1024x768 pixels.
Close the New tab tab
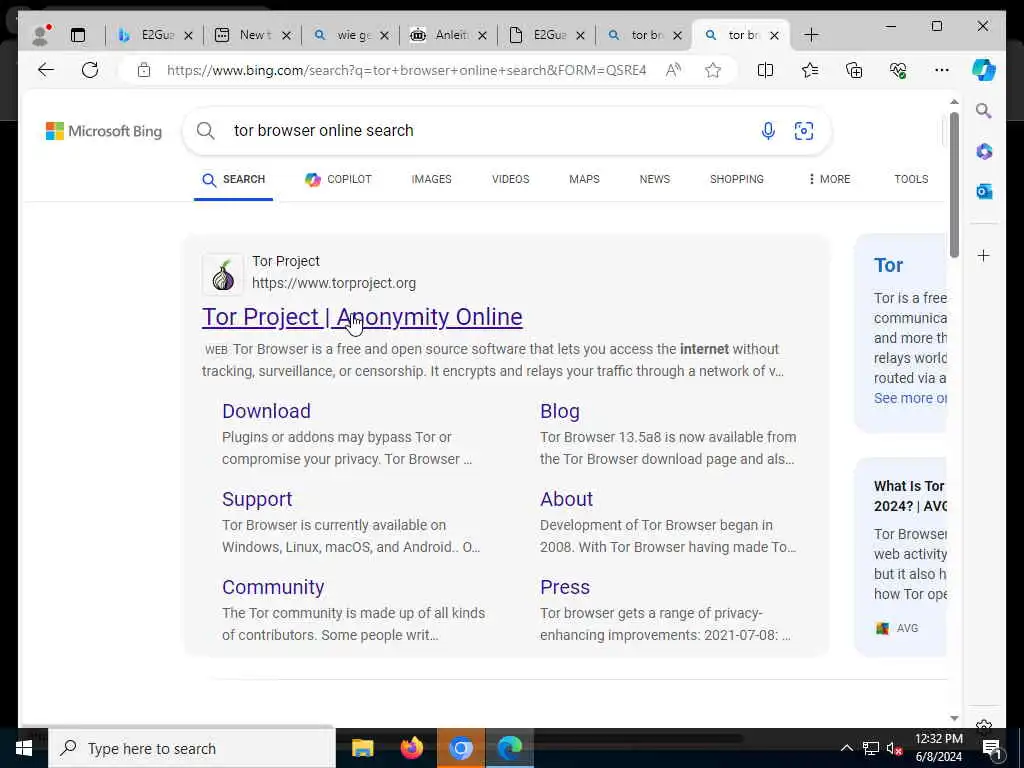286,35
